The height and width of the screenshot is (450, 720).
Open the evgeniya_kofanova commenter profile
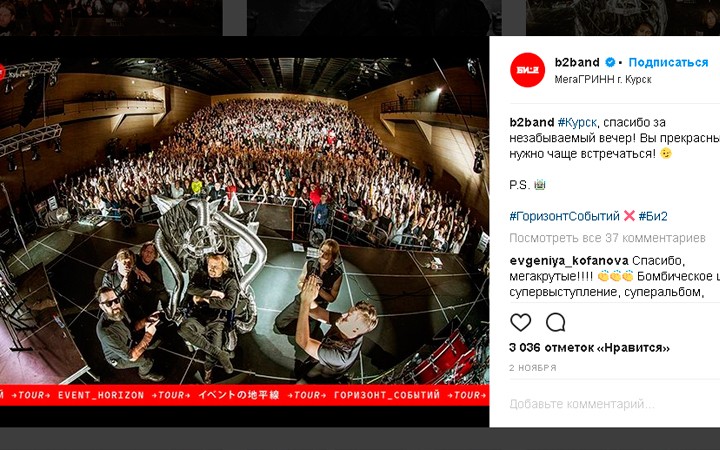coord(569,261)
